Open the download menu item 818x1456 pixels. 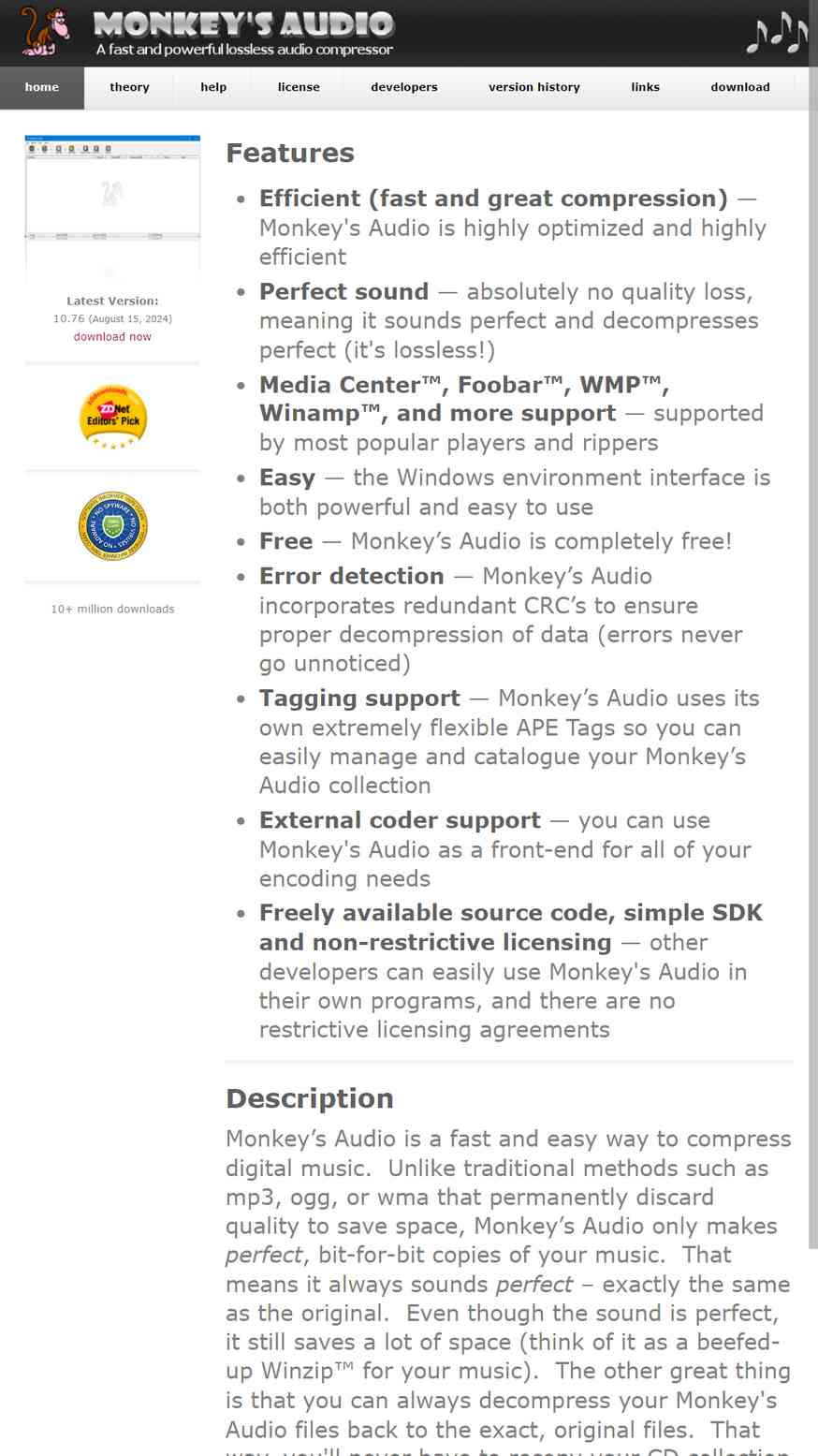tap(740, 87)
